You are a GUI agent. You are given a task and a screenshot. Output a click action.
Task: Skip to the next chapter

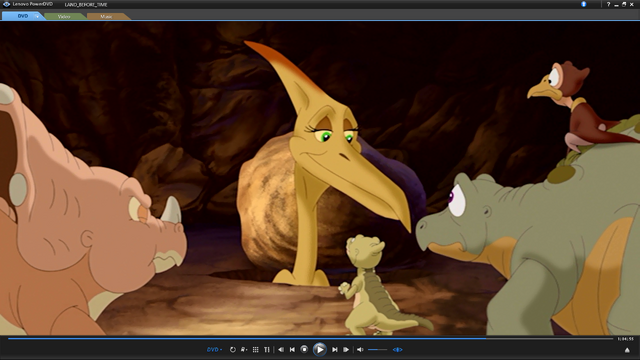click(x=335, y=349)
